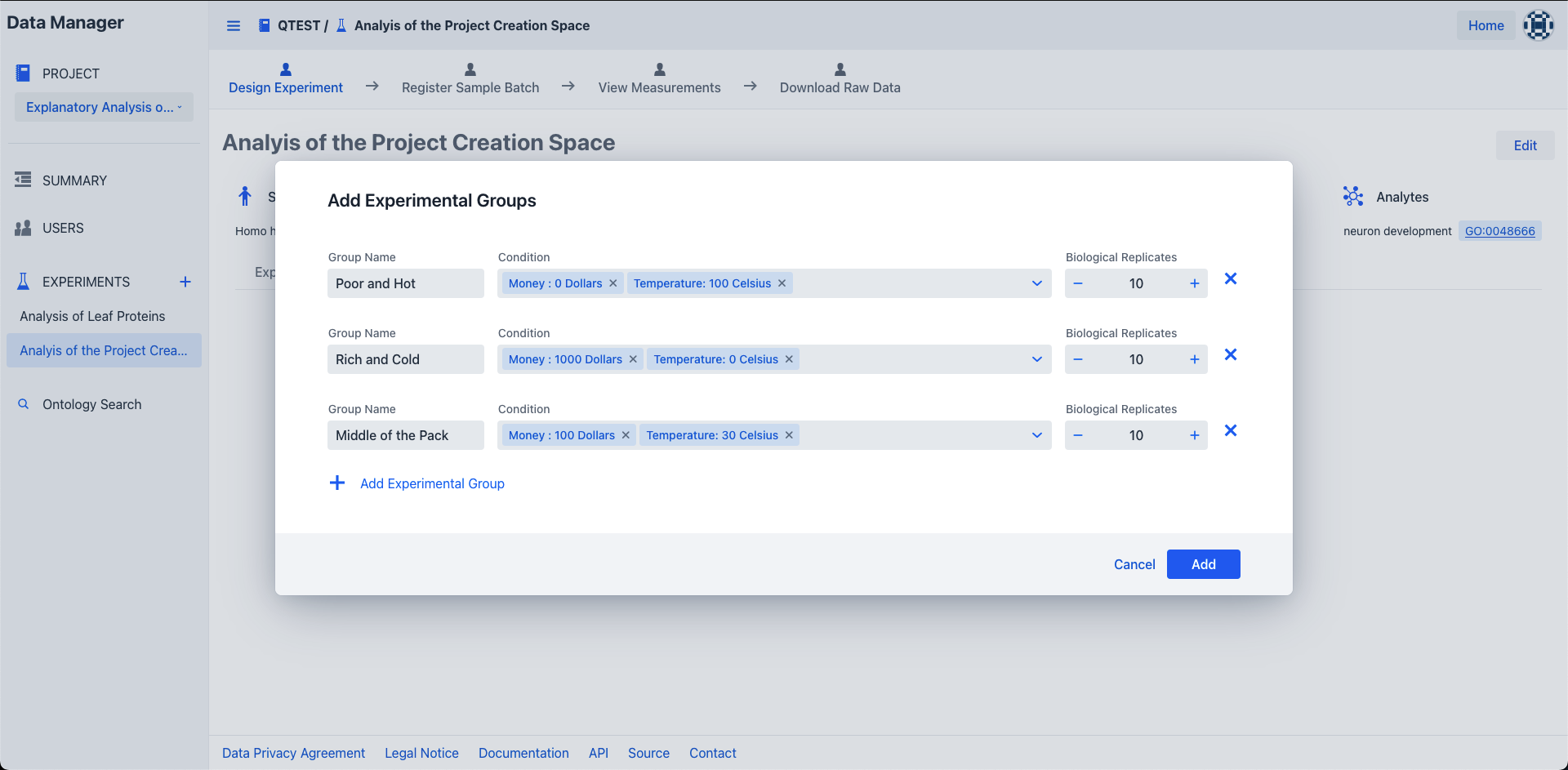Remove the Temperature: 0 Celsius tag
1568x770 pixels.
coord(789,359)
